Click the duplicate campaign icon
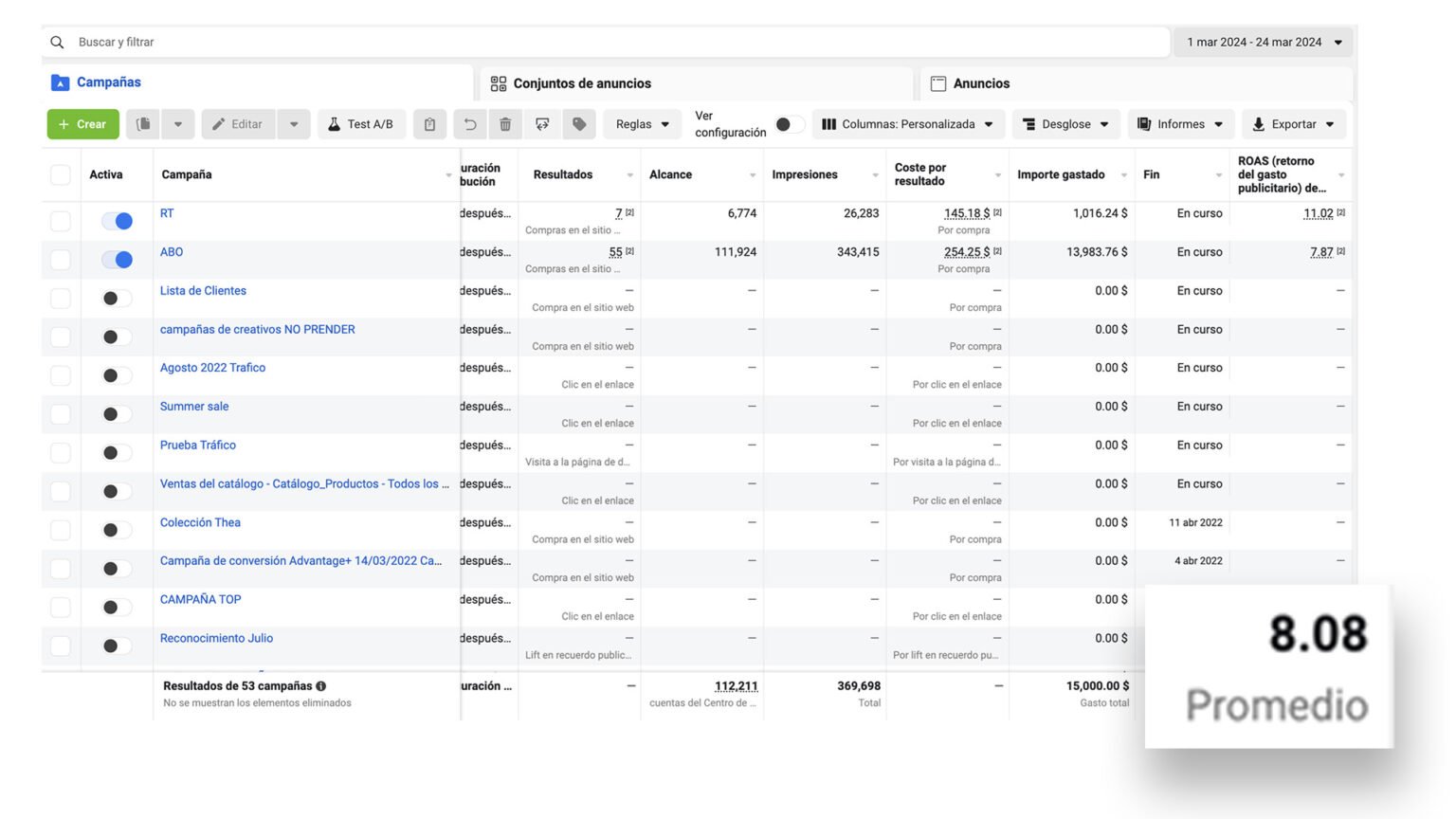Screen dimensions: 1456x819 tap(143, 124)
